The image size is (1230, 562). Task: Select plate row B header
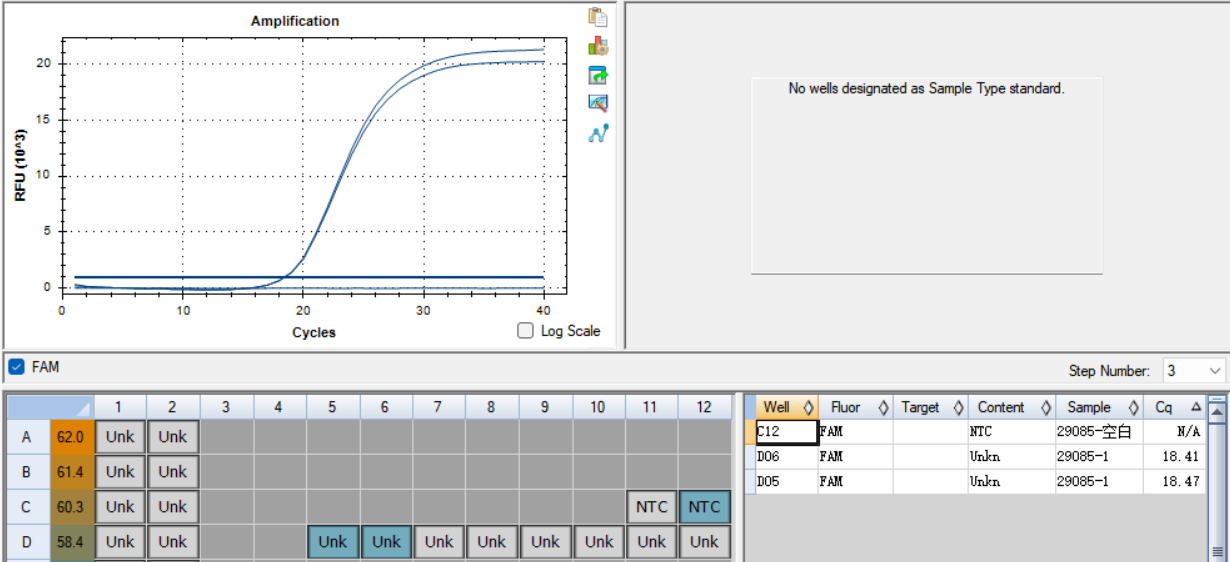tap(28, 472)
